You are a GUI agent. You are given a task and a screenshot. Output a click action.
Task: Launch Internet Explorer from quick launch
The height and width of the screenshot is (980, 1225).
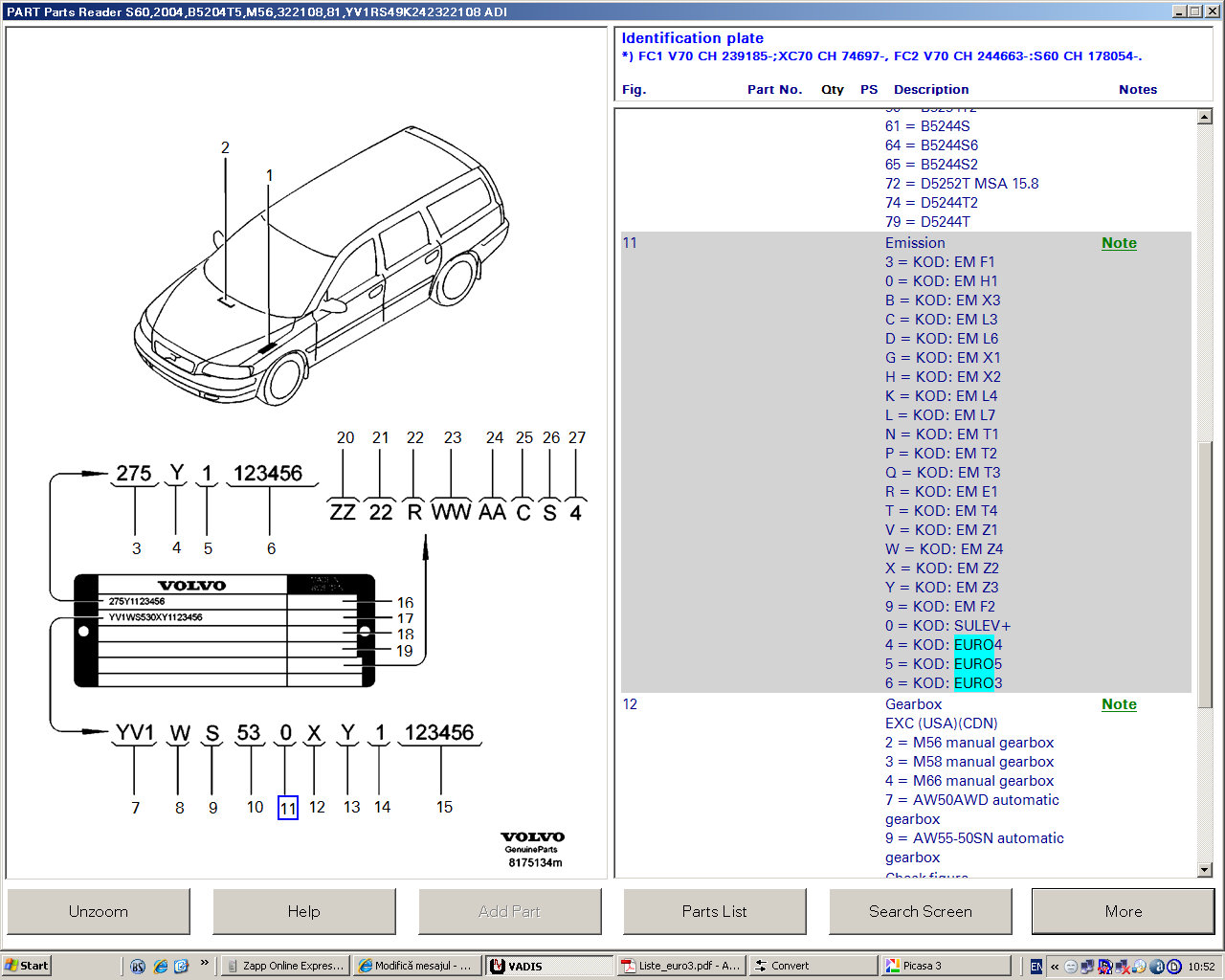point(160,966)
